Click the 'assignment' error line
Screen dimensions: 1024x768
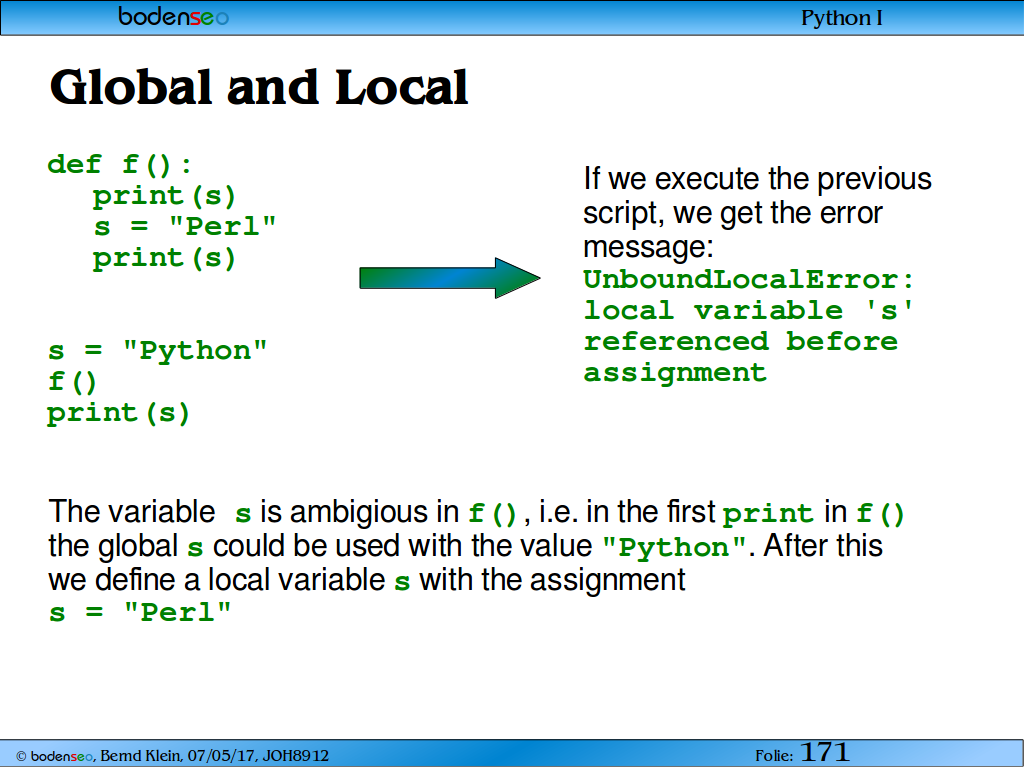(x=675, y=373)
